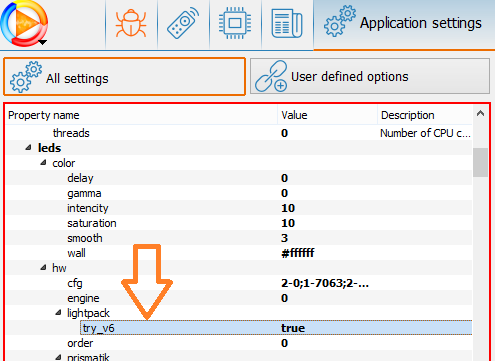Open the CPU chip tab icon
Screen dimensions: 496x361
235,23
